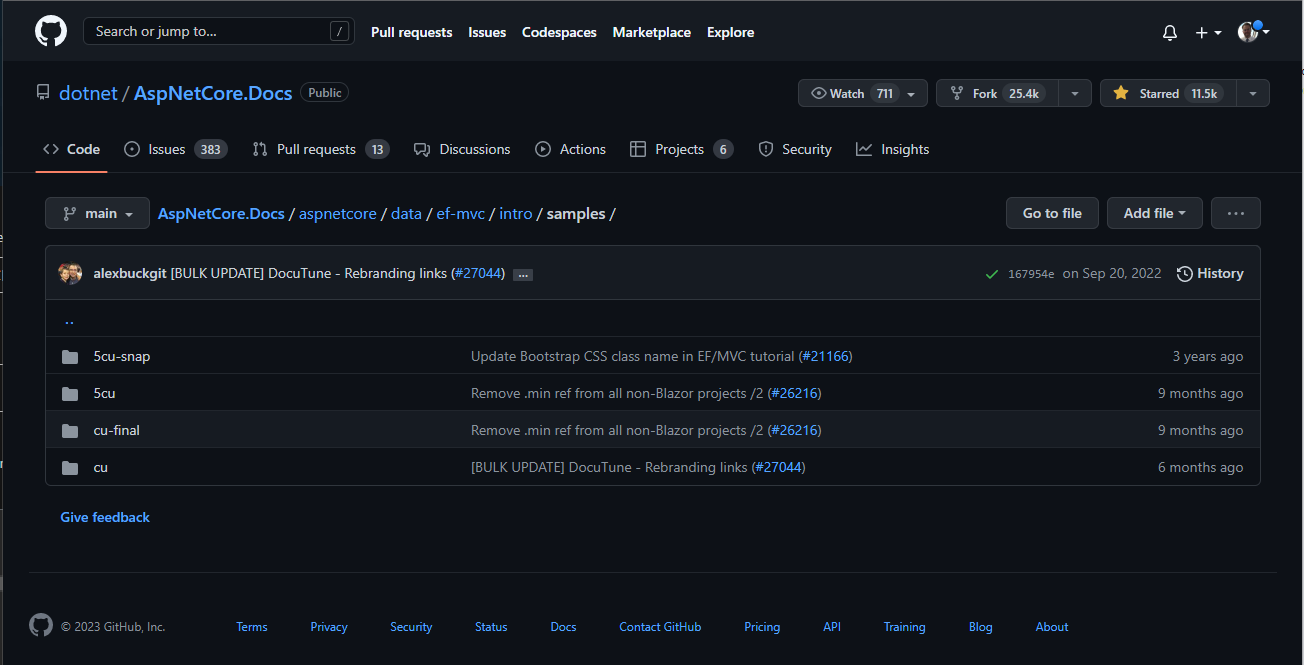Click aspnetcore in the breadcrumb path
The height and width of the screenshot is (665, 1304).
[338, 214]
